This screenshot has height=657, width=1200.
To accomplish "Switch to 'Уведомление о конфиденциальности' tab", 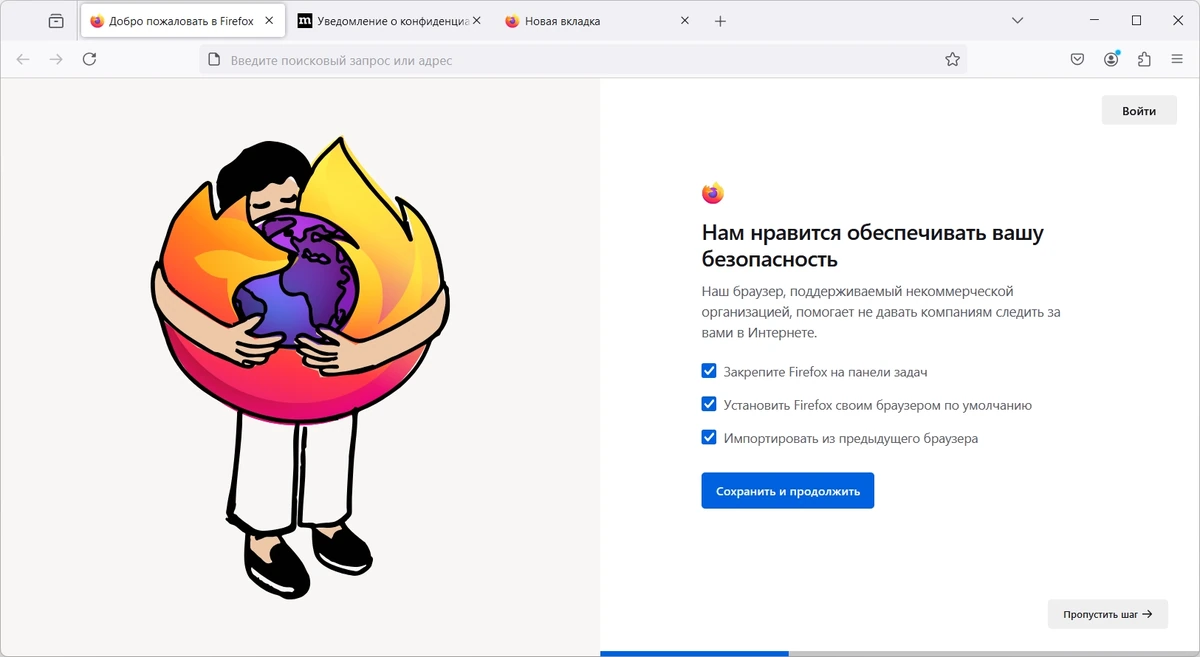I will point(390,21).
